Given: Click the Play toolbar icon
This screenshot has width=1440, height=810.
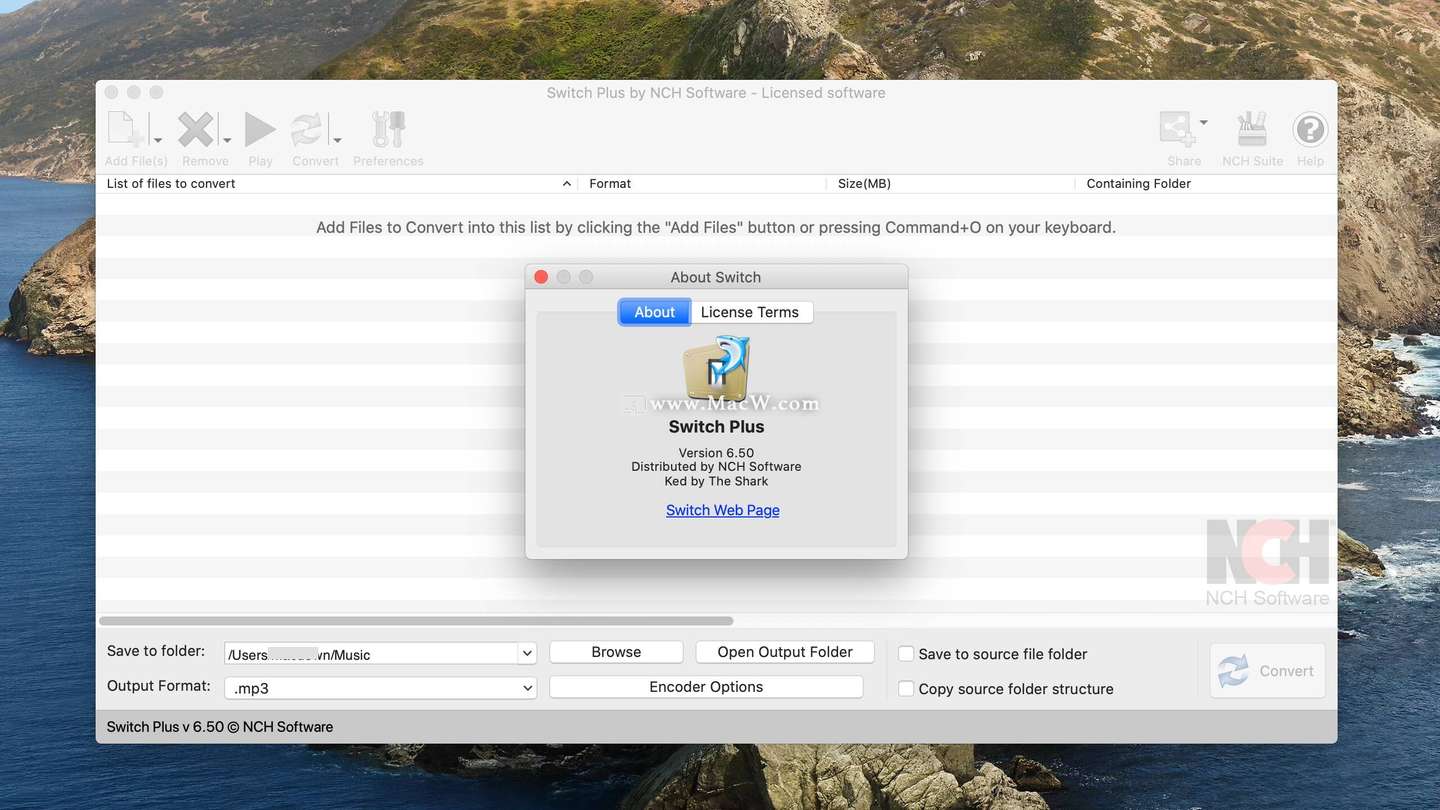Looking at the screenshot, I should tap(260, 130).
